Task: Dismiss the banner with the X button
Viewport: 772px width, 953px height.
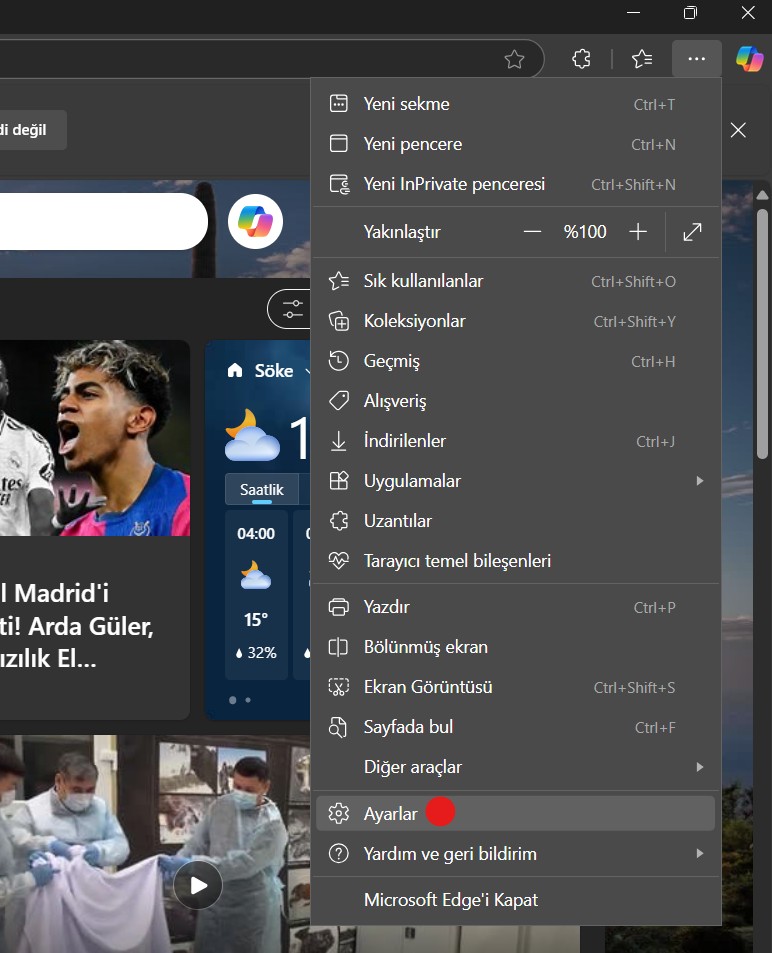Action: [x=738, y=130]
